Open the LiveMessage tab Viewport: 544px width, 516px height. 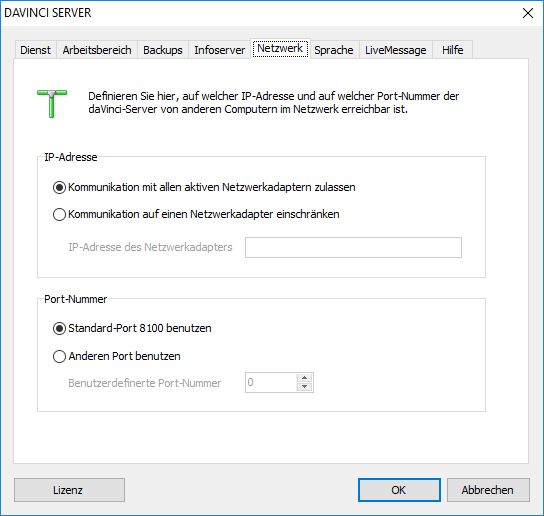coord(396,50)
